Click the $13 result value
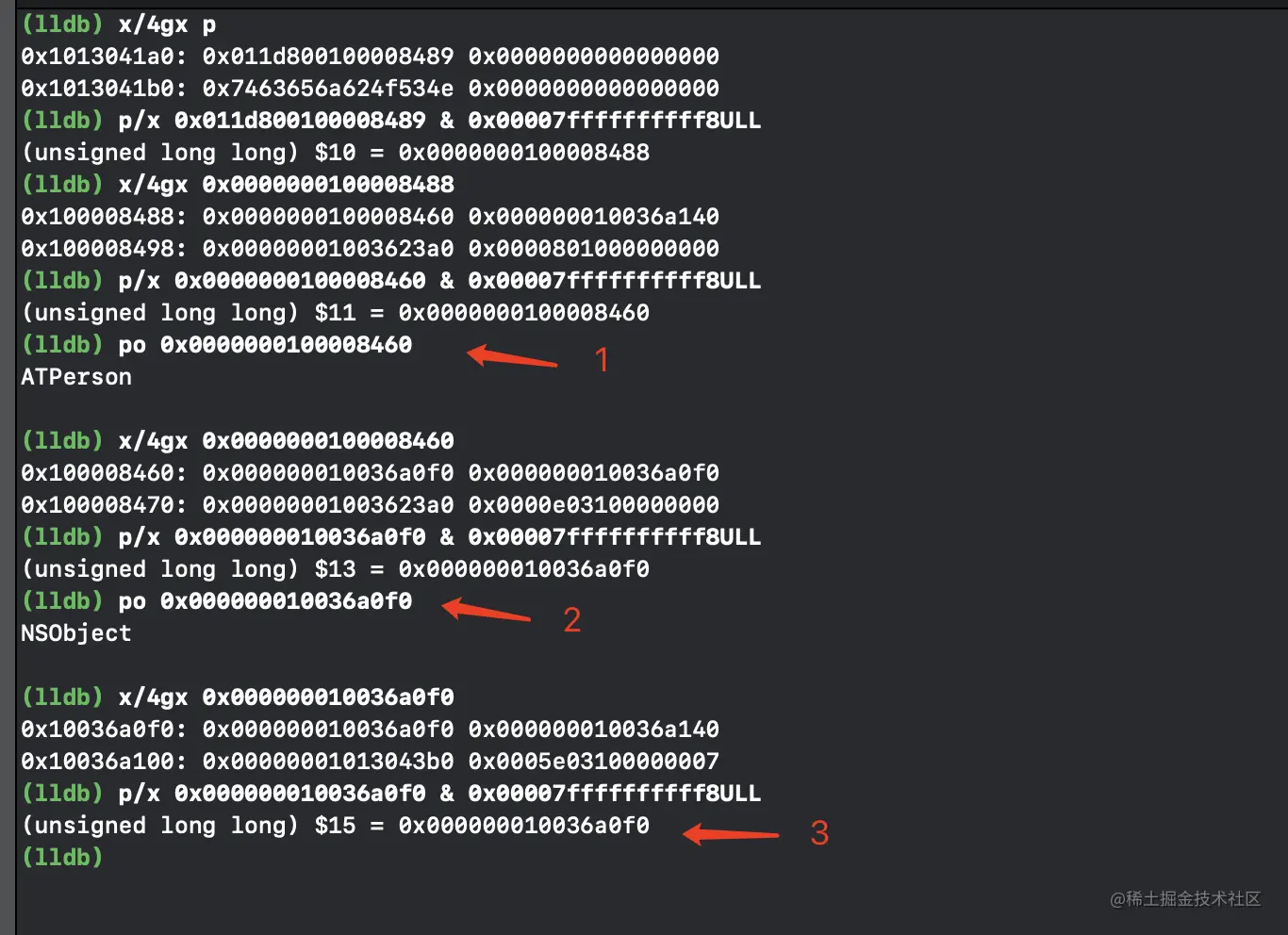Viewport: 1288px width, 935px height. click(524, 569)
